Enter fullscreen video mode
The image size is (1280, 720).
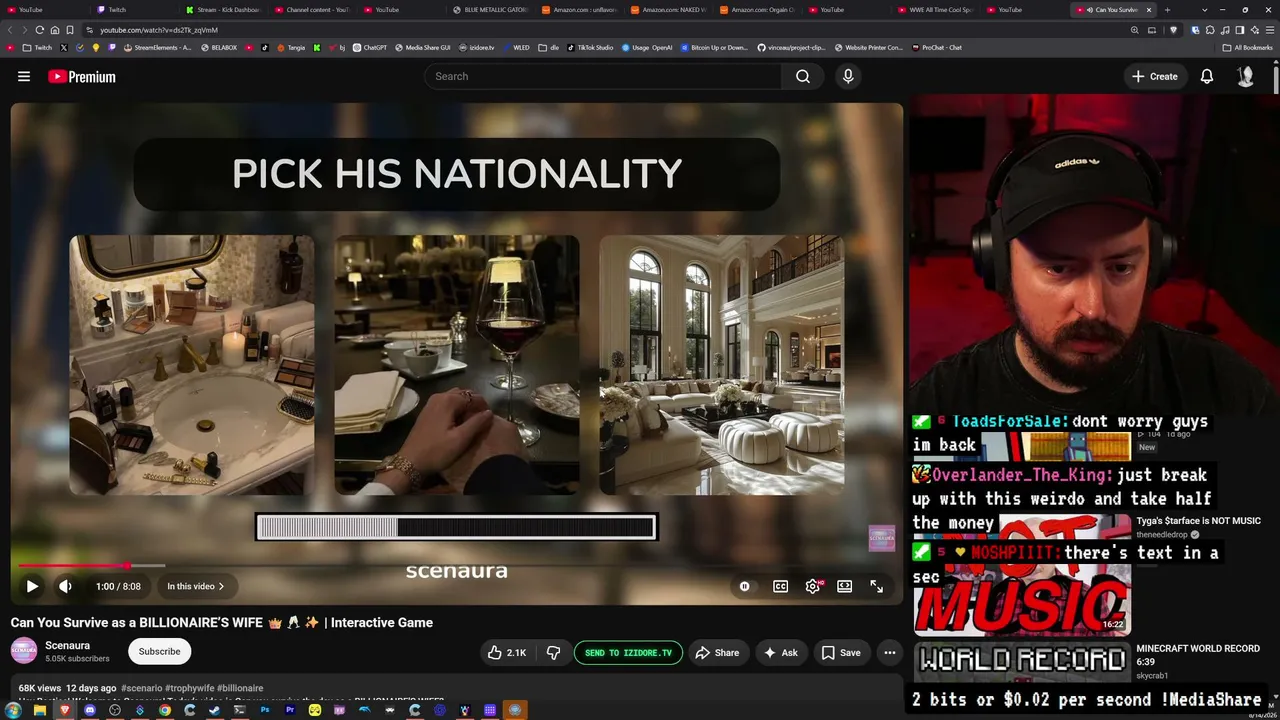click(x=877, y=587)
